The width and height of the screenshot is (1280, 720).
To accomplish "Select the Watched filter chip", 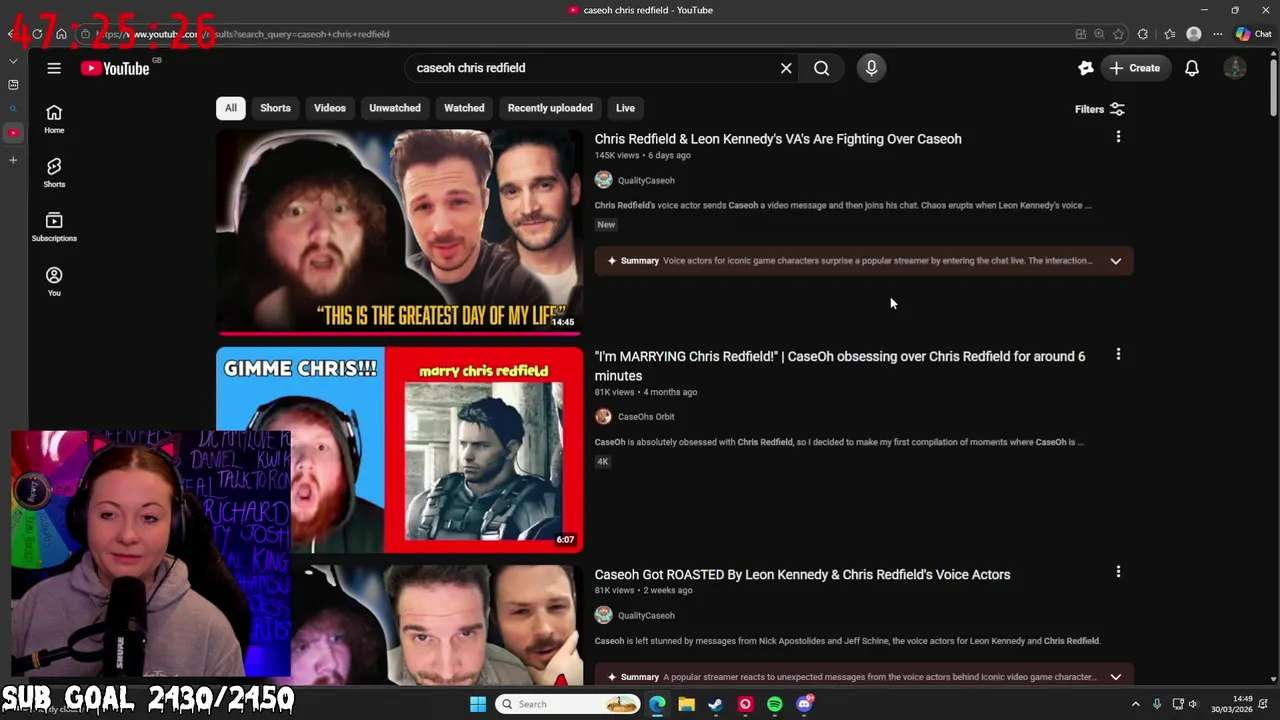I will pyautogui.click(x=464, y=108).
